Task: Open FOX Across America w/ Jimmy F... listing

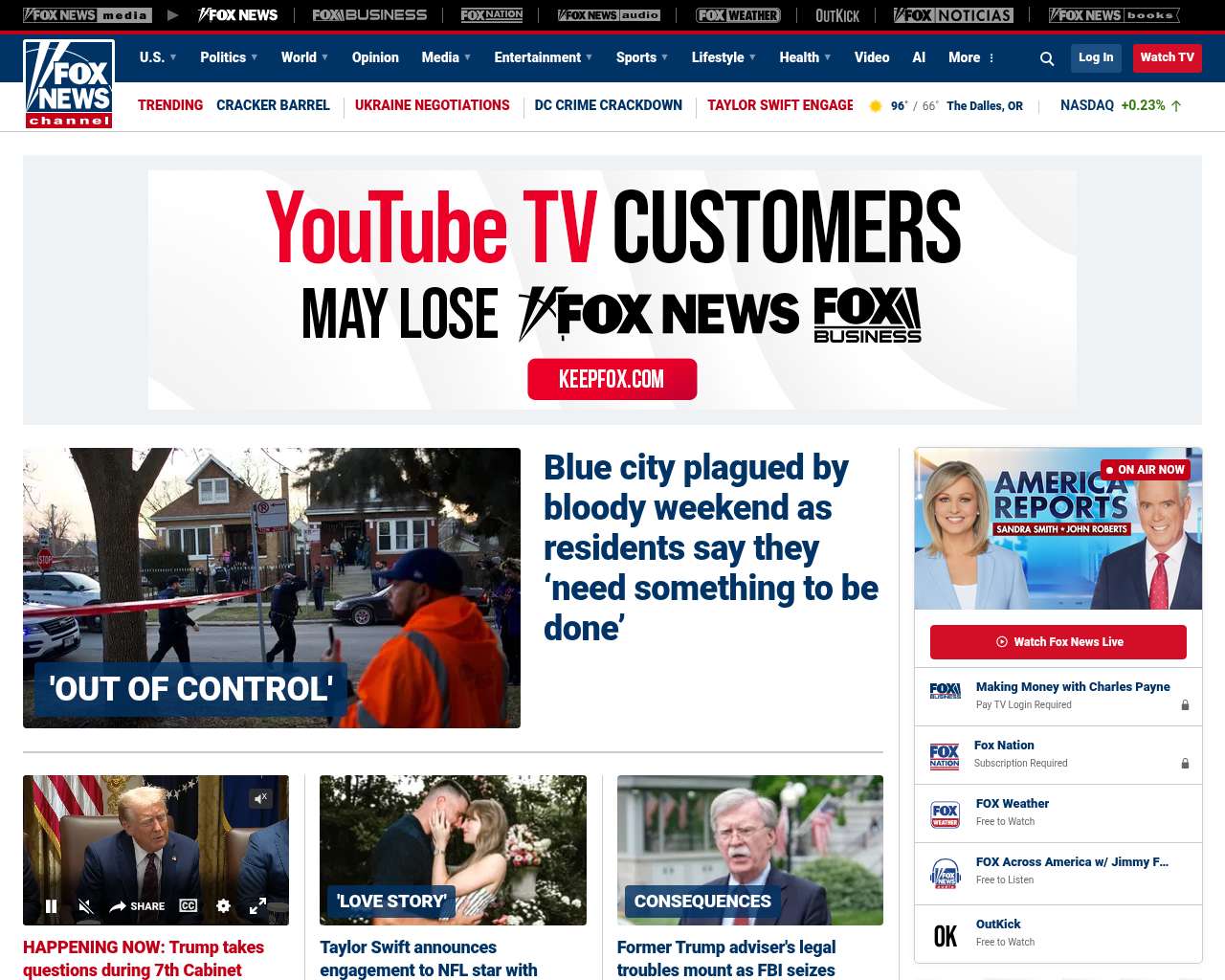Action: coord(1072,861)
